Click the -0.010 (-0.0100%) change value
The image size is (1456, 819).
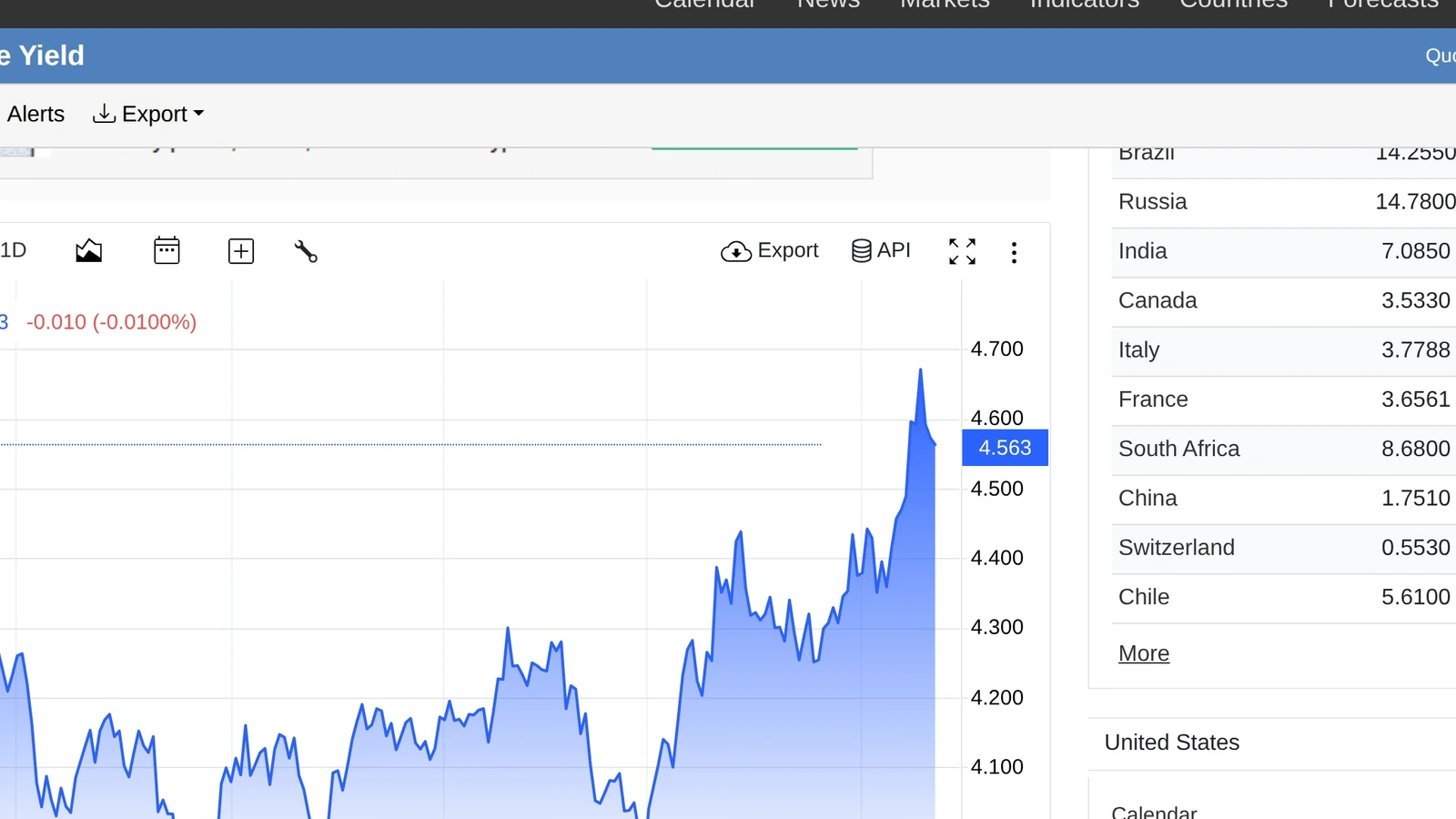point(112,322)
